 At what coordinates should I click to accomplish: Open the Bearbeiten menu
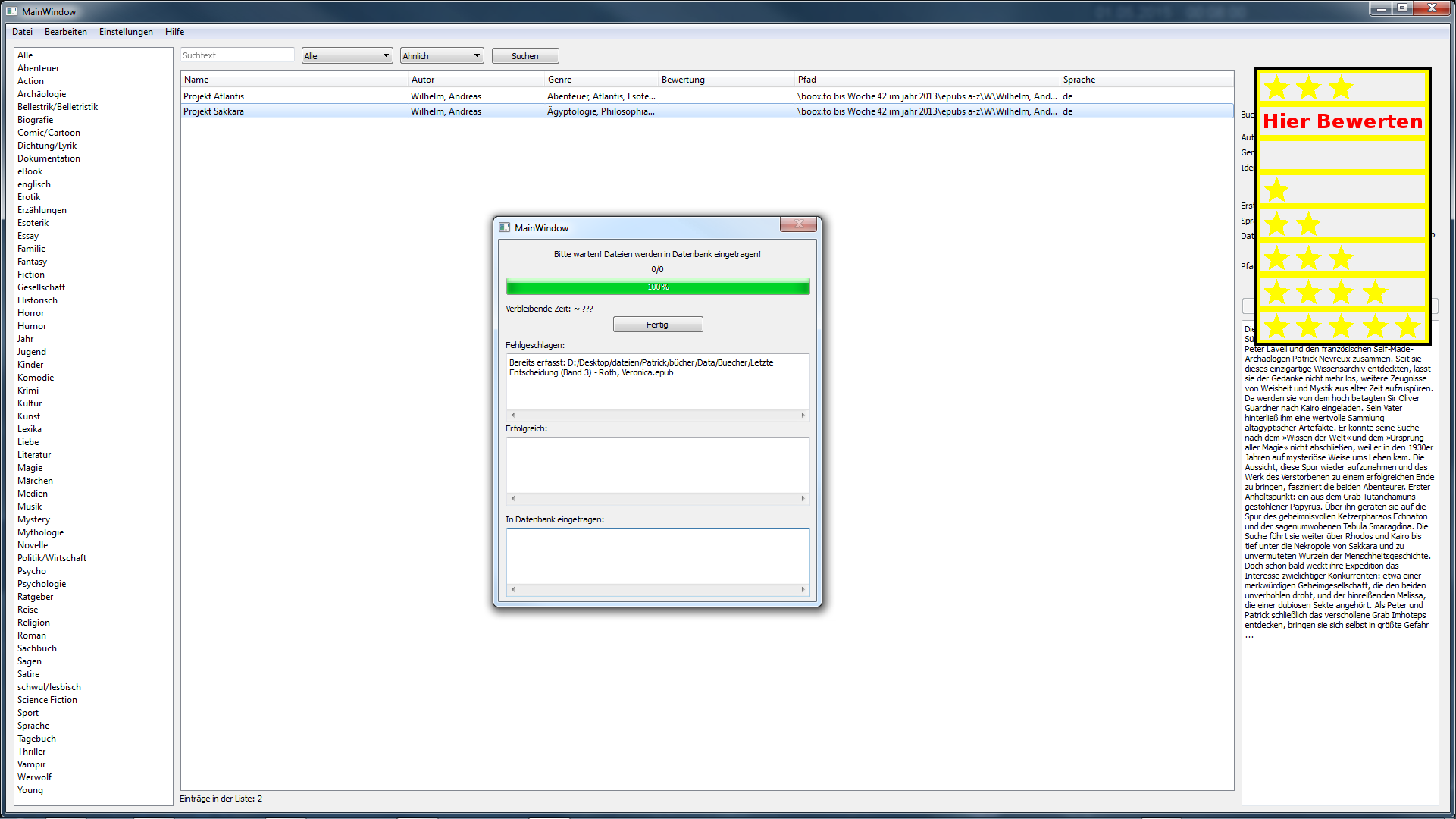(66, 32)
